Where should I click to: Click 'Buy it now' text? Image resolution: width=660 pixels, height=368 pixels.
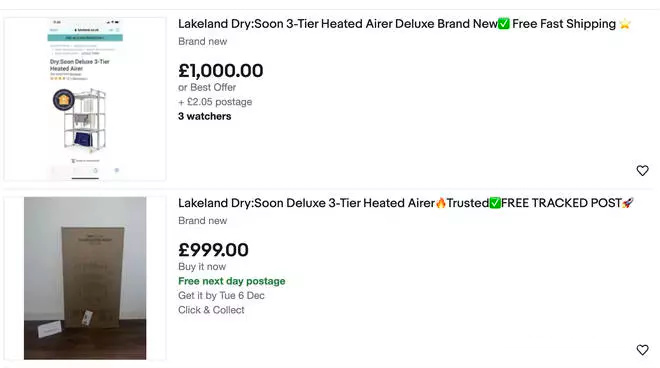[202, 267]
